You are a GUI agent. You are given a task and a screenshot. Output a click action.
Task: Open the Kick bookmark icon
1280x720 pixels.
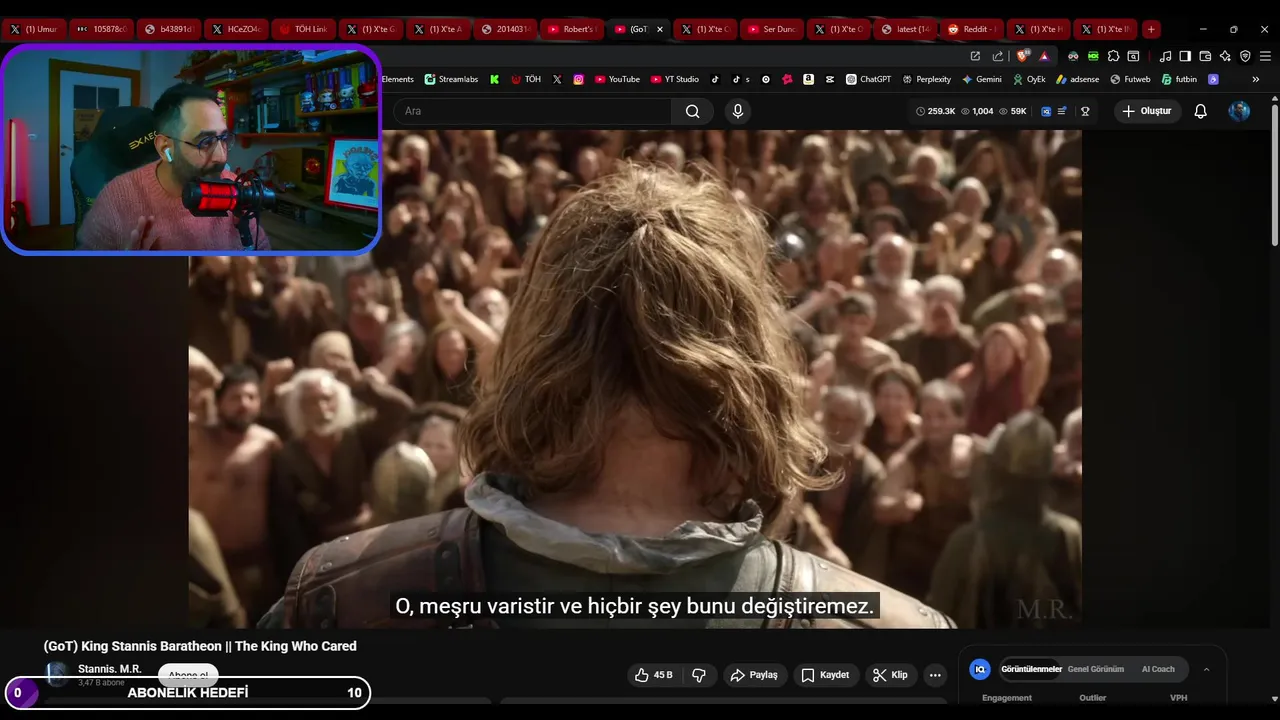click(494, 79)
